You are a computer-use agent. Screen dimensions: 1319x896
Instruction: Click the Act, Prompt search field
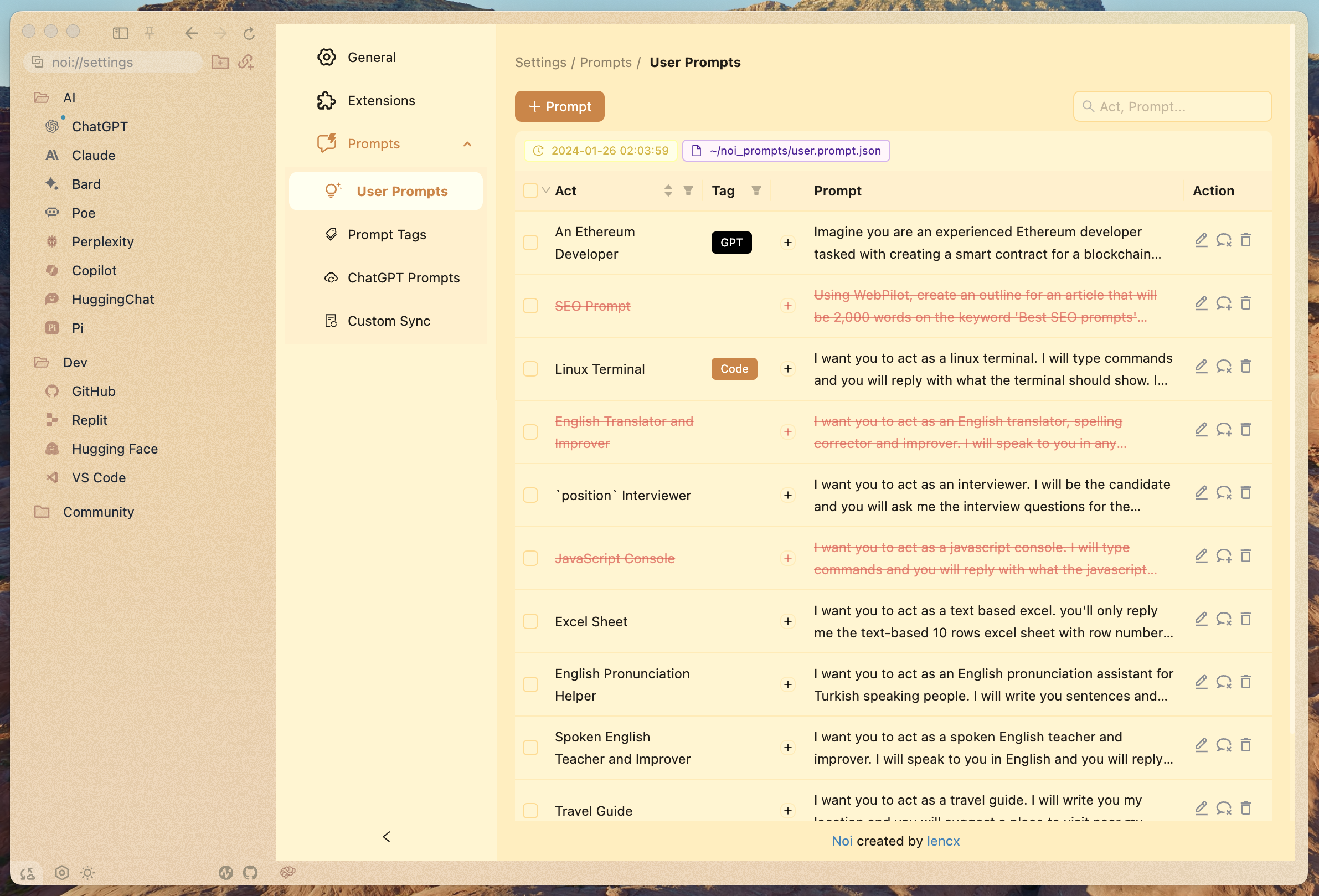coord(1172,107)
